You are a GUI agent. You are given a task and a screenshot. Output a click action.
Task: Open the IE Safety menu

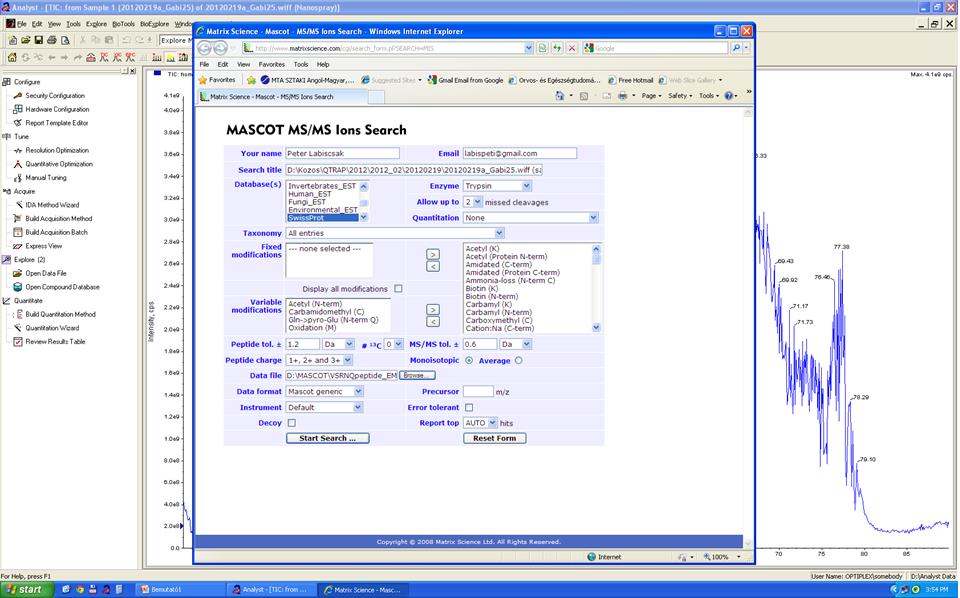[680, 96]
